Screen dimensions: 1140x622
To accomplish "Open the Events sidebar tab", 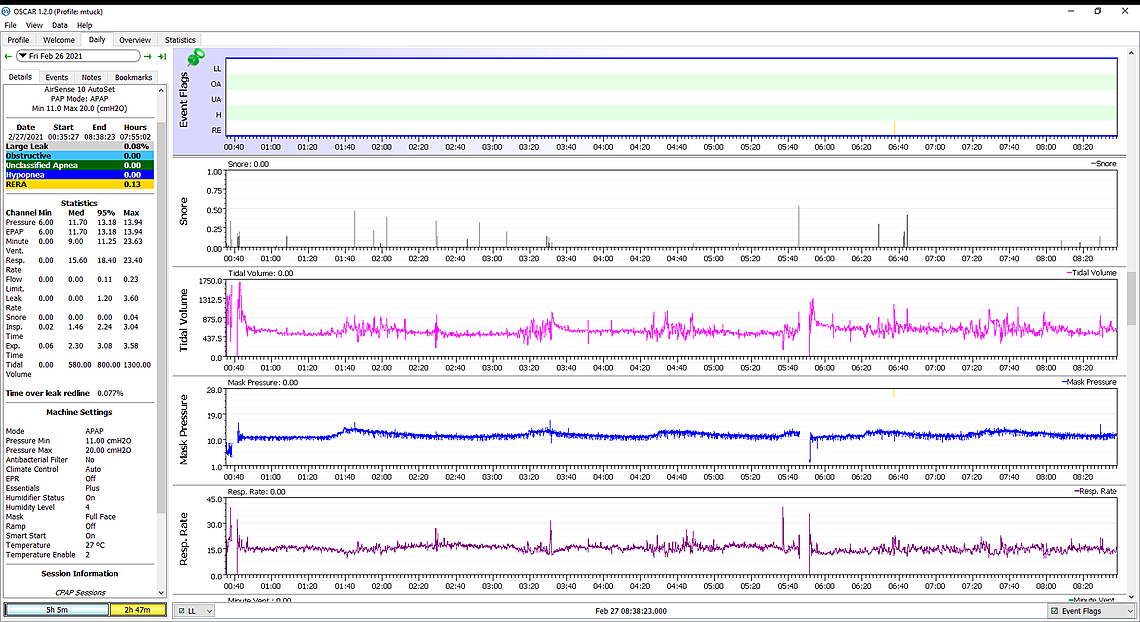I will coord(56,77).
